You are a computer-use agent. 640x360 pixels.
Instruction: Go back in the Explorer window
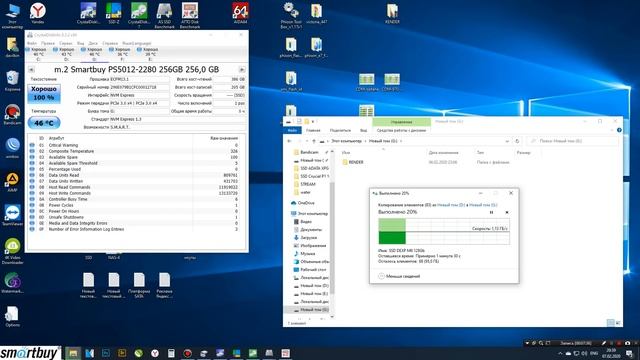289,141
